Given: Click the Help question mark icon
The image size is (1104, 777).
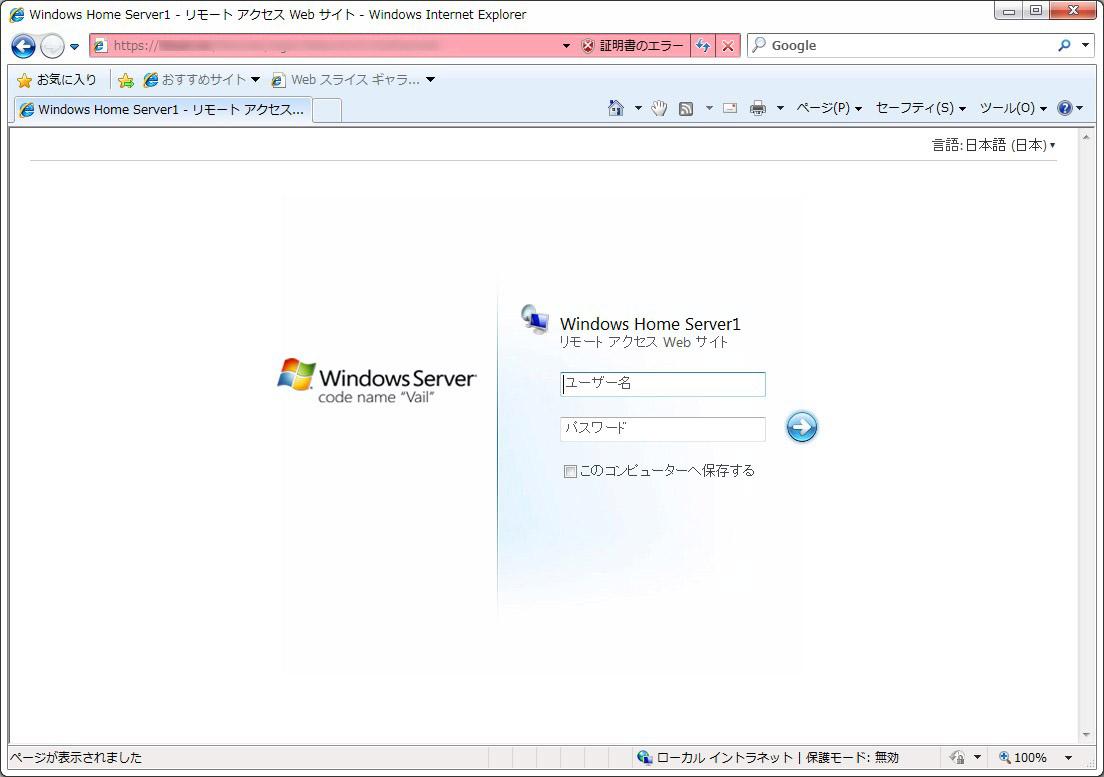Looking at the screenshot, I should [x=1065, y=108].
